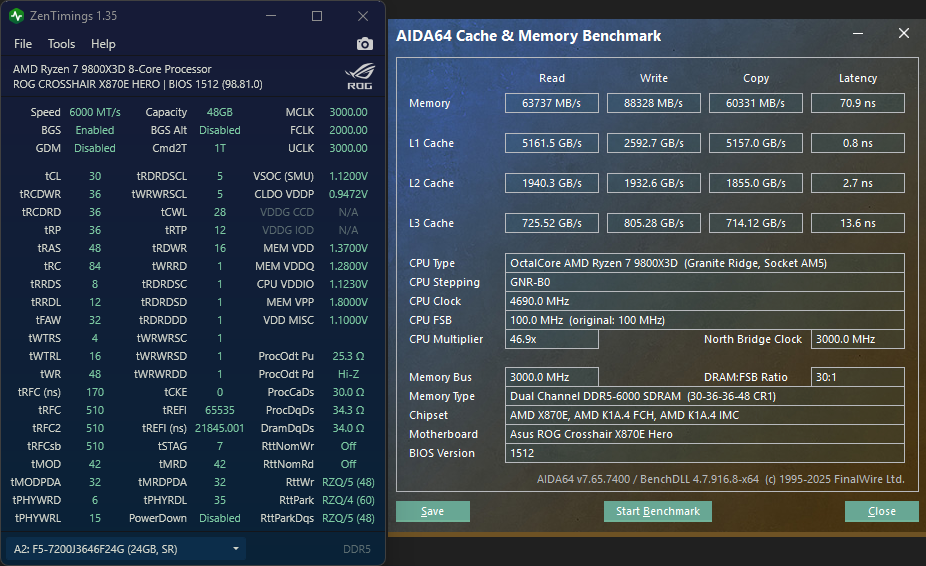Viewport: 926px width, 566px height.
Task: Click the PowerDown Disabled value
Action: click(x=220, y=518)
